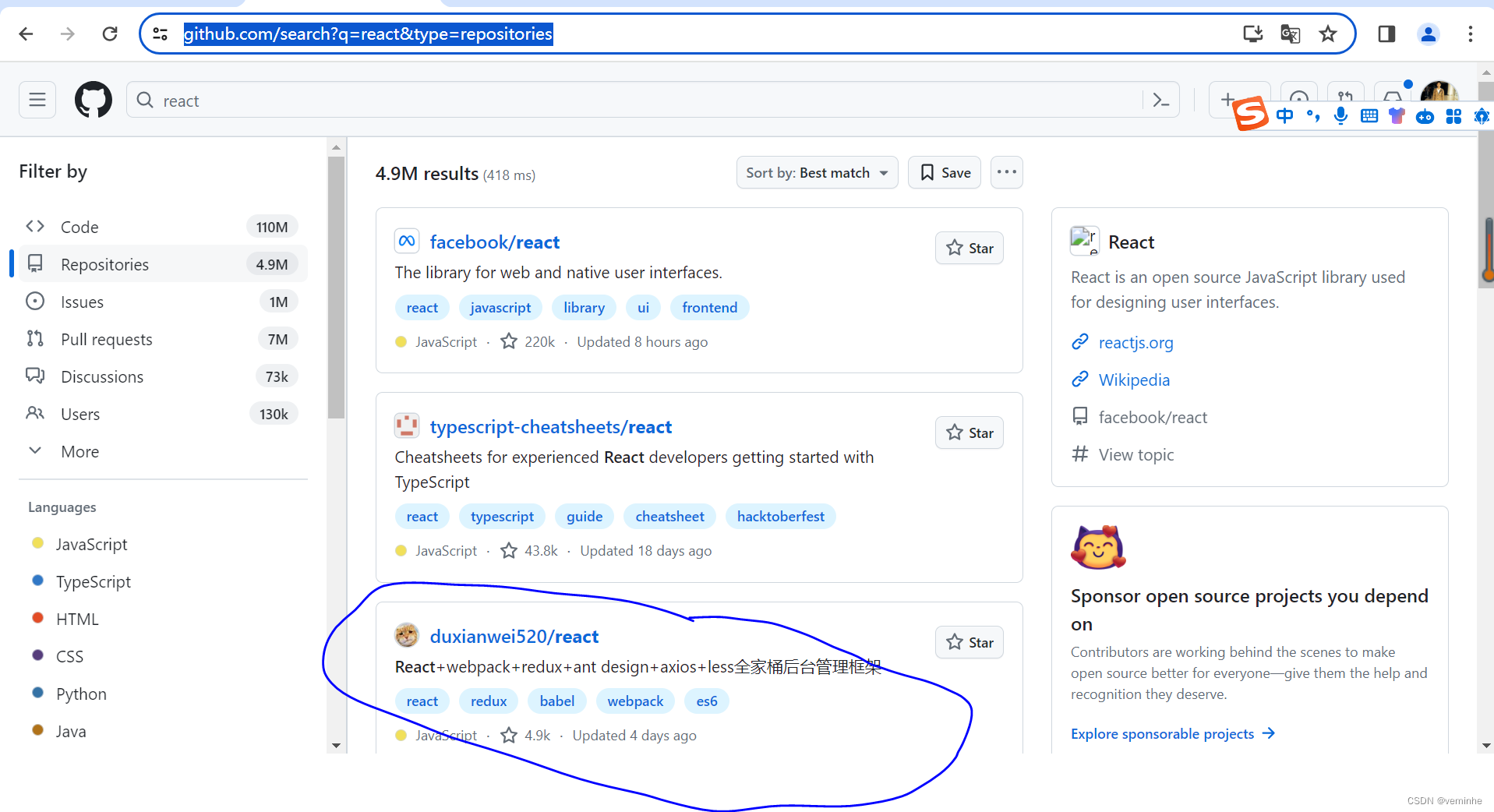The width and height of the screenshot is (1494, 812).
Task: Open duxianwei520/react repository link
Action: (514, 637)
